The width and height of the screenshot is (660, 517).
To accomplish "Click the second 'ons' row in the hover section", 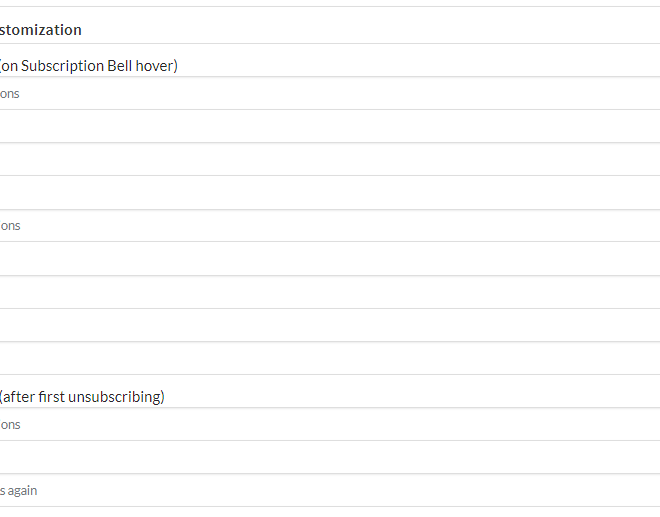I will click(x=330, y=226).
